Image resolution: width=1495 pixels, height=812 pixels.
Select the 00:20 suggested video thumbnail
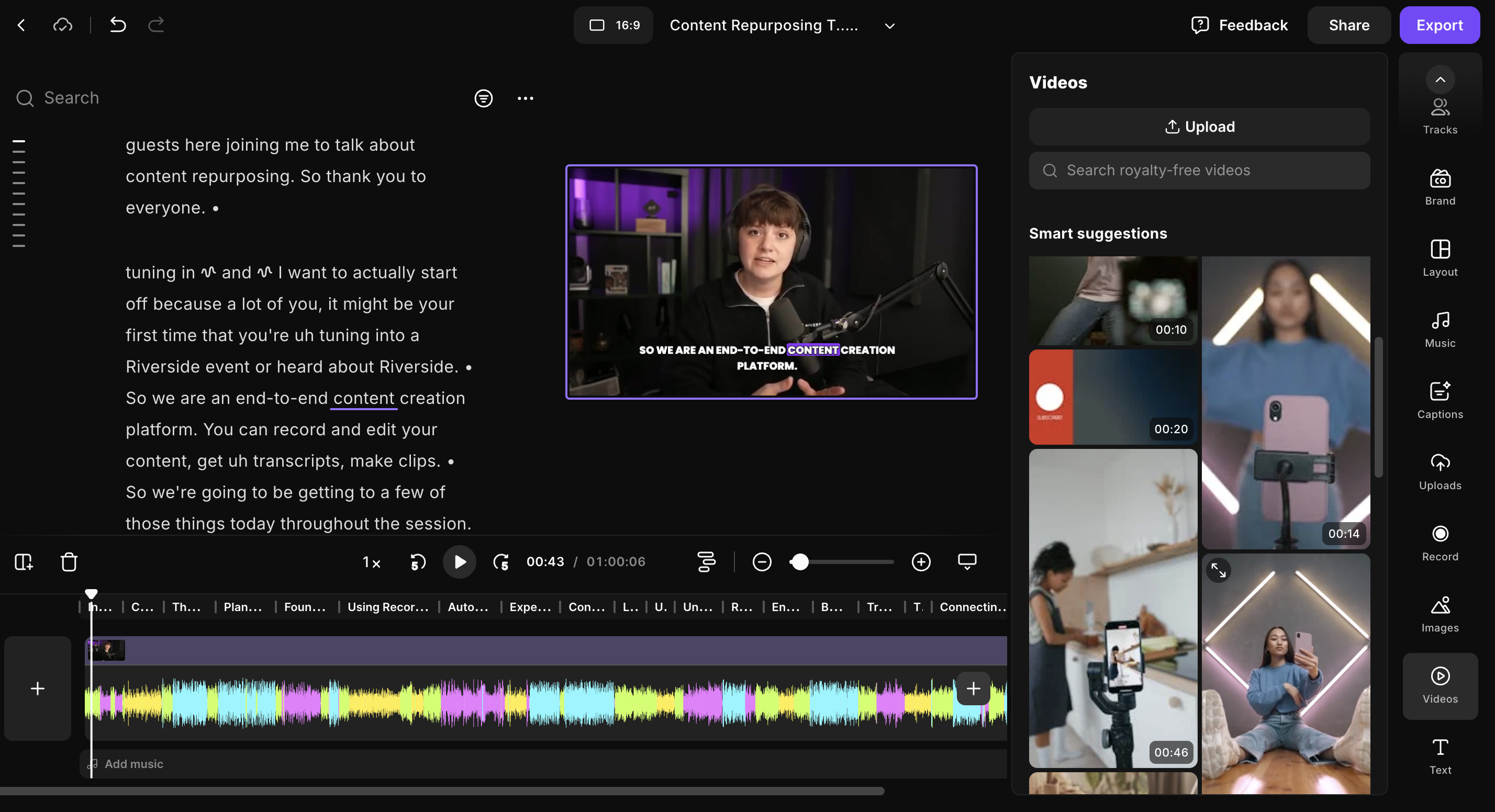tap(1112, 397)
